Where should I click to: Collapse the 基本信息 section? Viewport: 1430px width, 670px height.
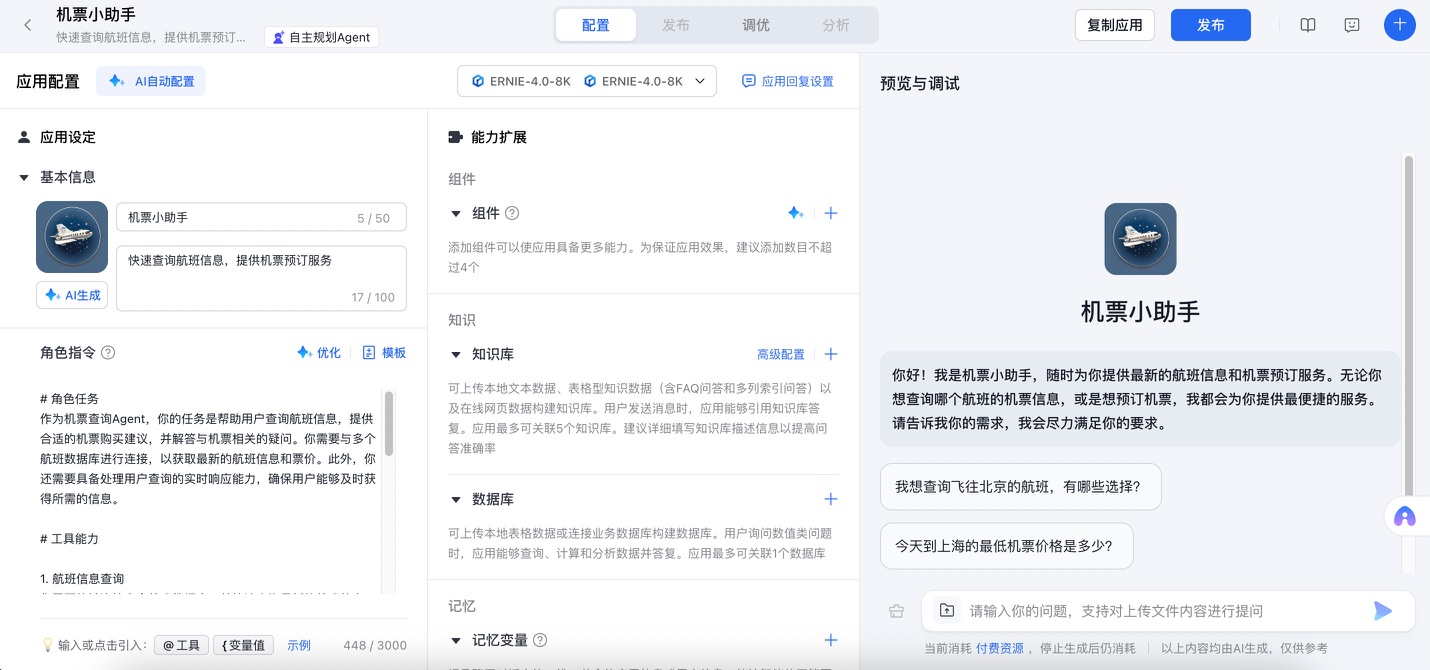pyautogui.click(x=24, y=177)
